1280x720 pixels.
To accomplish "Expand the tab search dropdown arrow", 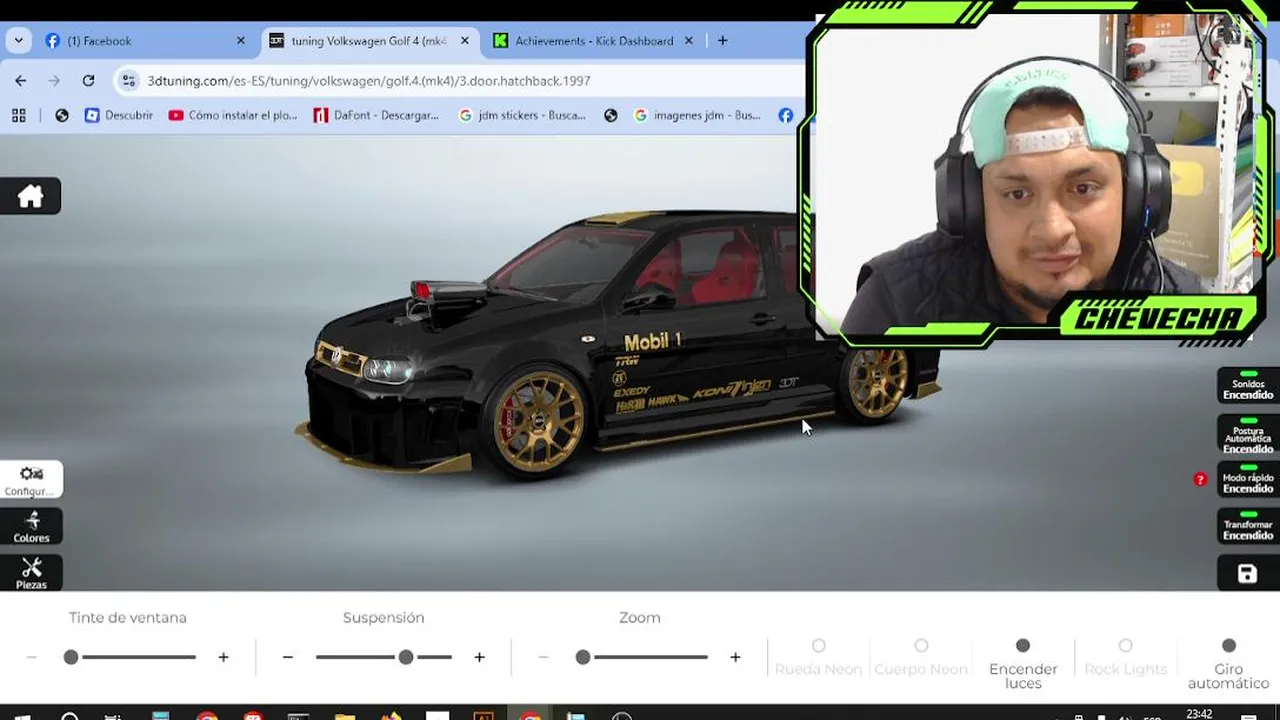I will tap(18, 41).
